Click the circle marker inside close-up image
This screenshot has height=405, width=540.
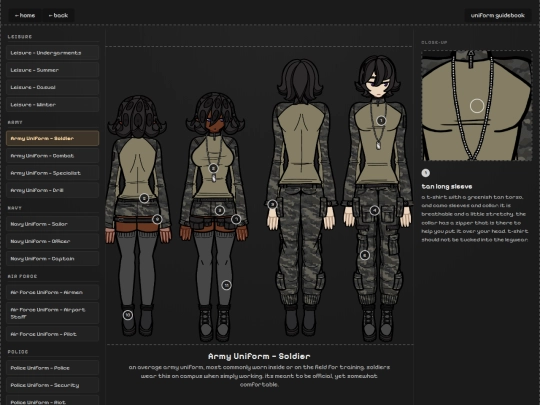[x=477, y=106]
